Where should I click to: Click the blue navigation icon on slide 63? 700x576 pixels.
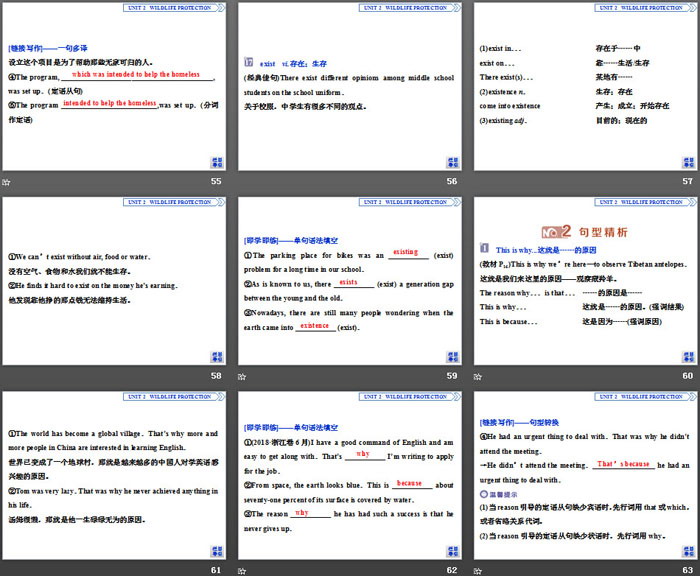(x=689, y=550)
